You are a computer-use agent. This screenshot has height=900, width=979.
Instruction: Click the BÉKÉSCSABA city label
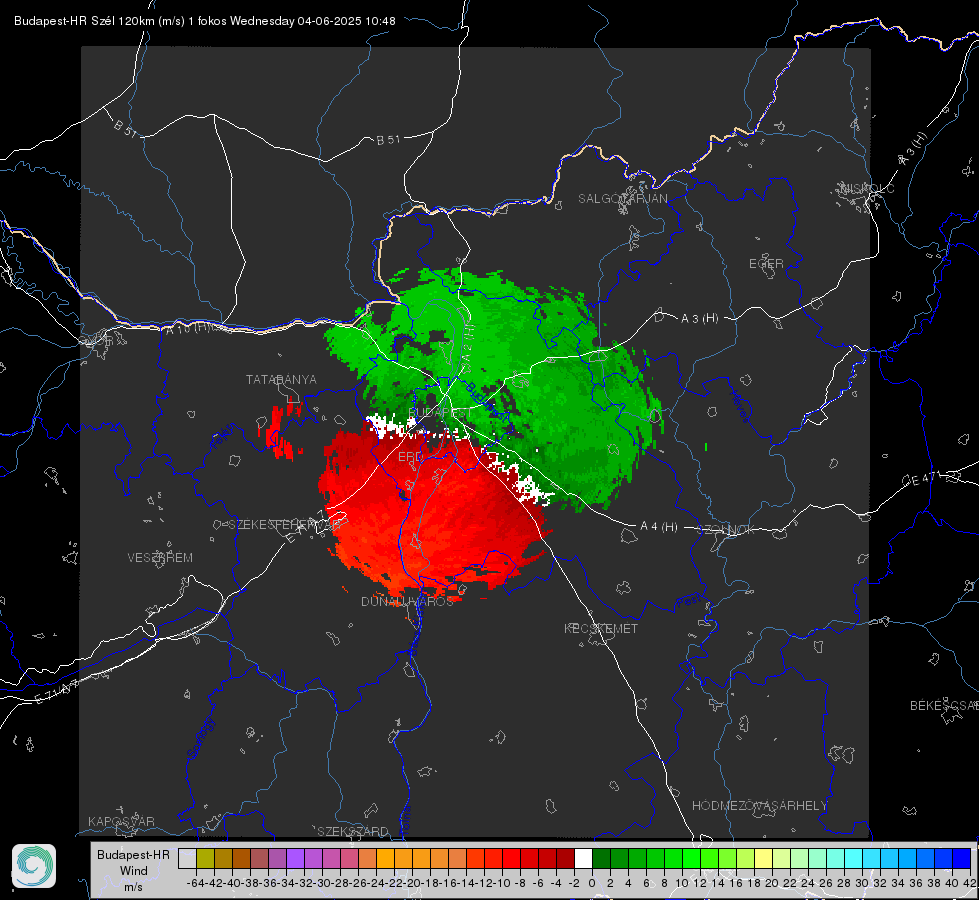point(944,705)
